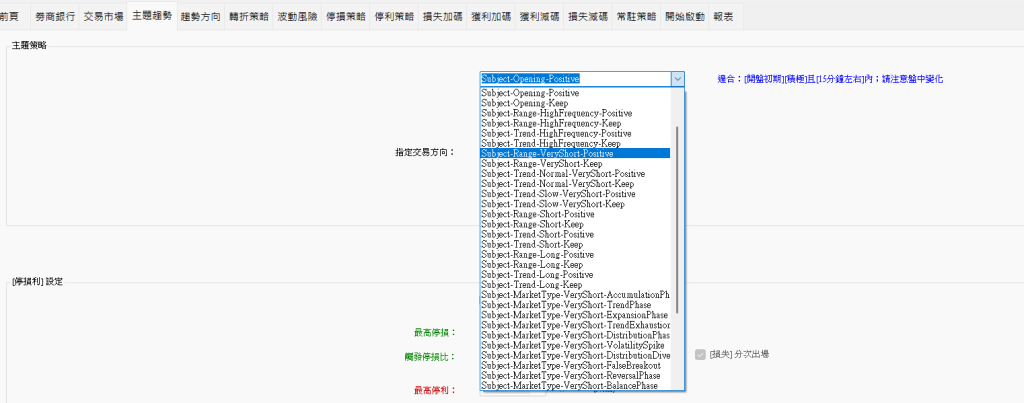Open the 券商銀行 tab
The height and width of the screenshot is (403, 1024).
54,17
